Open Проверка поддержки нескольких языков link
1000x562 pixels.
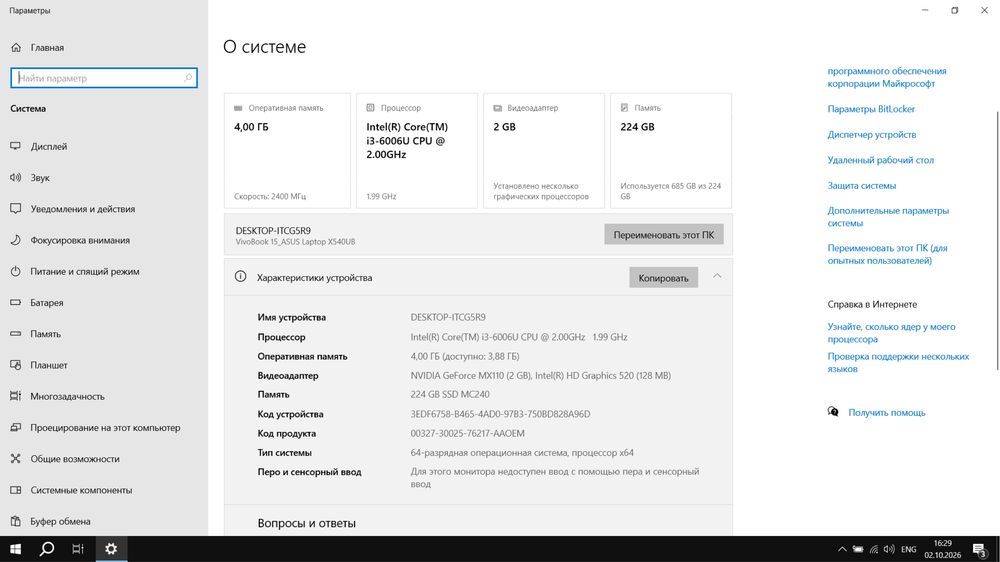coord(898,362)
